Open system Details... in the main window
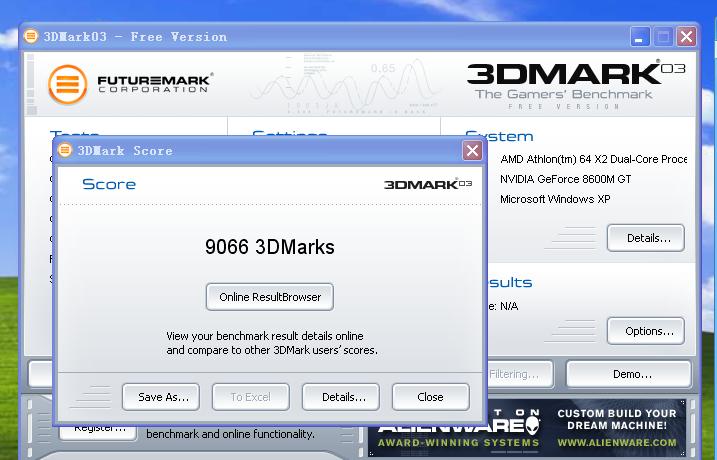The image size is (717, 460). click(646, 238)
